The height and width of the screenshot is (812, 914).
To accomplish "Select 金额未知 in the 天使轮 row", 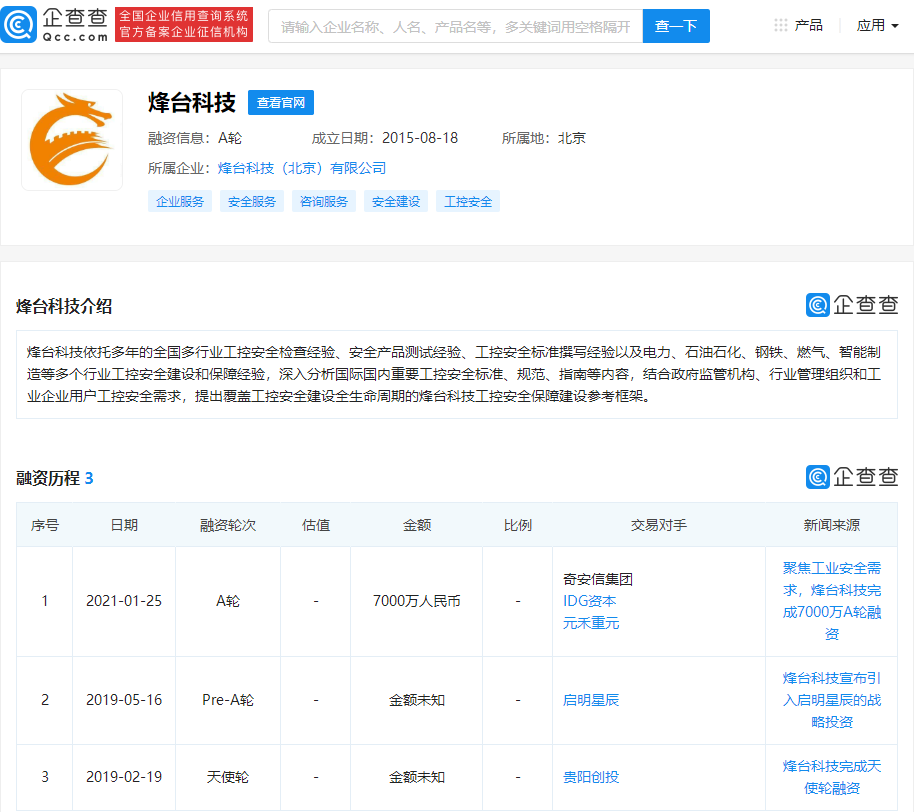I will pyautogui.click(x=417, y=777).
